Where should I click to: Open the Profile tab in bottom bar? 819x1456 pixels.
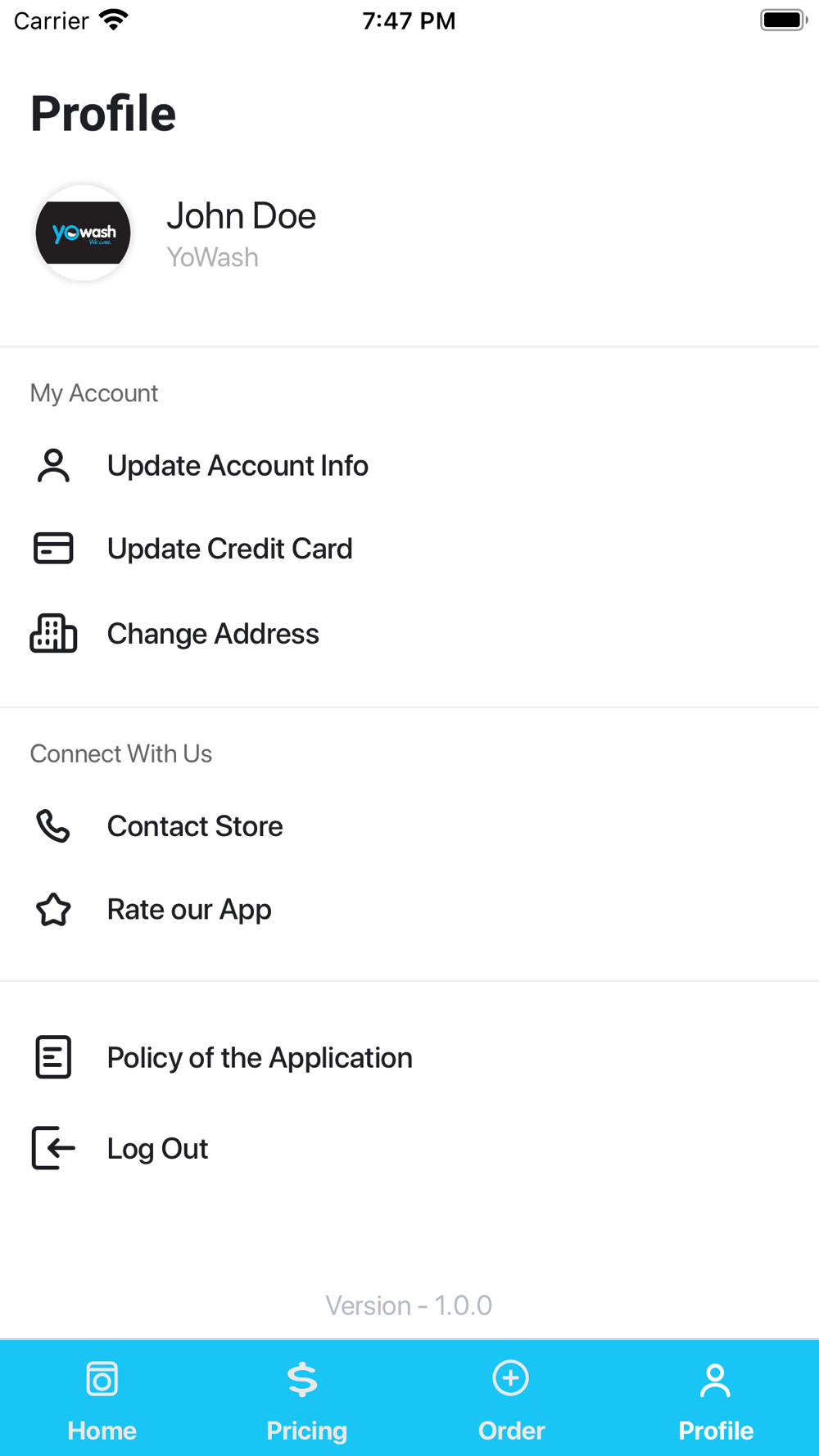716,1397
